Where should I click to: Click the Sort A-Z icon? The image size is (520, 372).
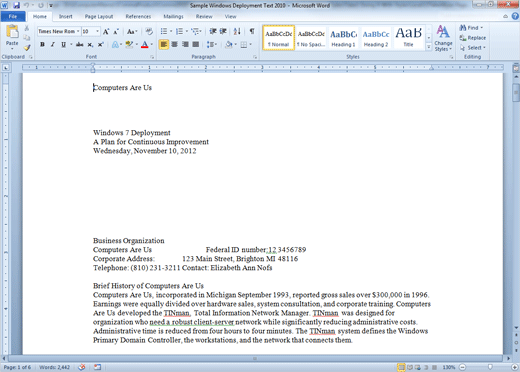237,31
